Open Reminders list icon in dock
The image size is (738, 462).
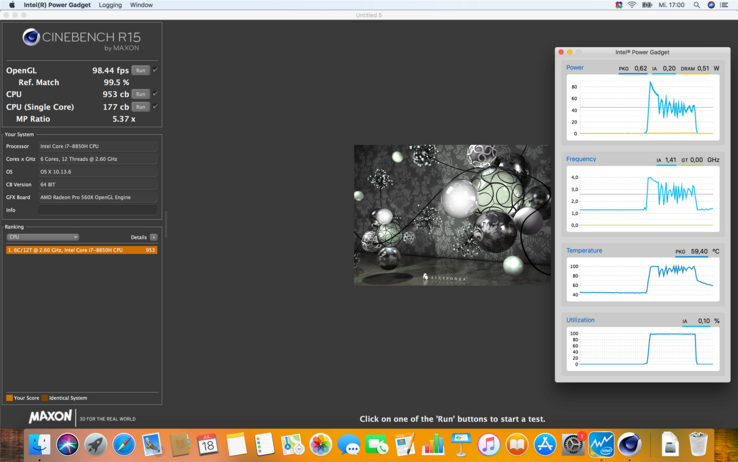coord(264,445)
